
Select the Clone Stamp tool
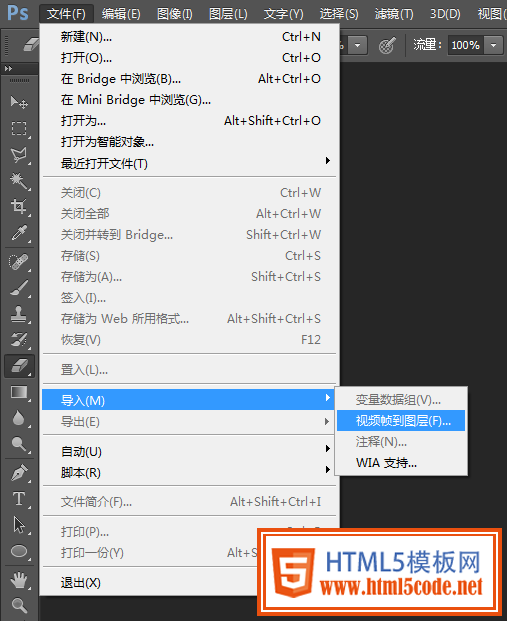[19, 314]
